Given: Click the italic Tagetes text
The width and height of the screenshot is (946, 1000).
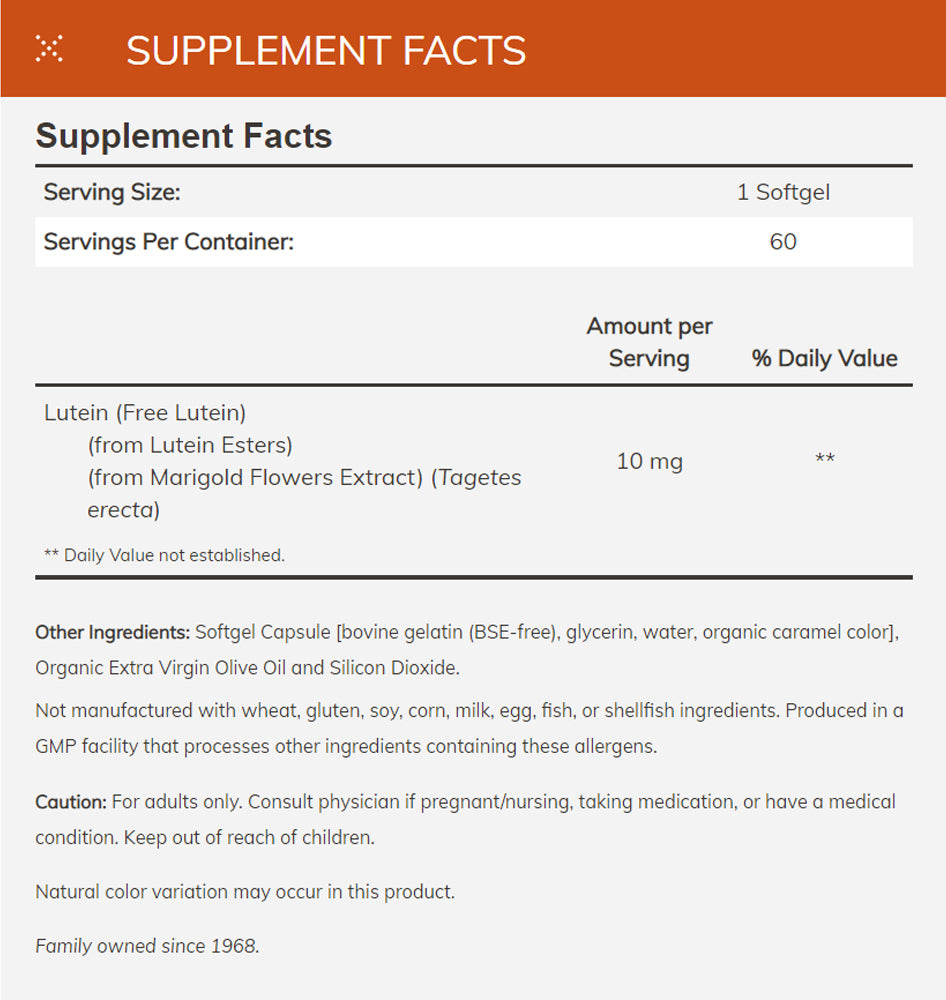Looking at the screenshot, I should pos(480,478).
